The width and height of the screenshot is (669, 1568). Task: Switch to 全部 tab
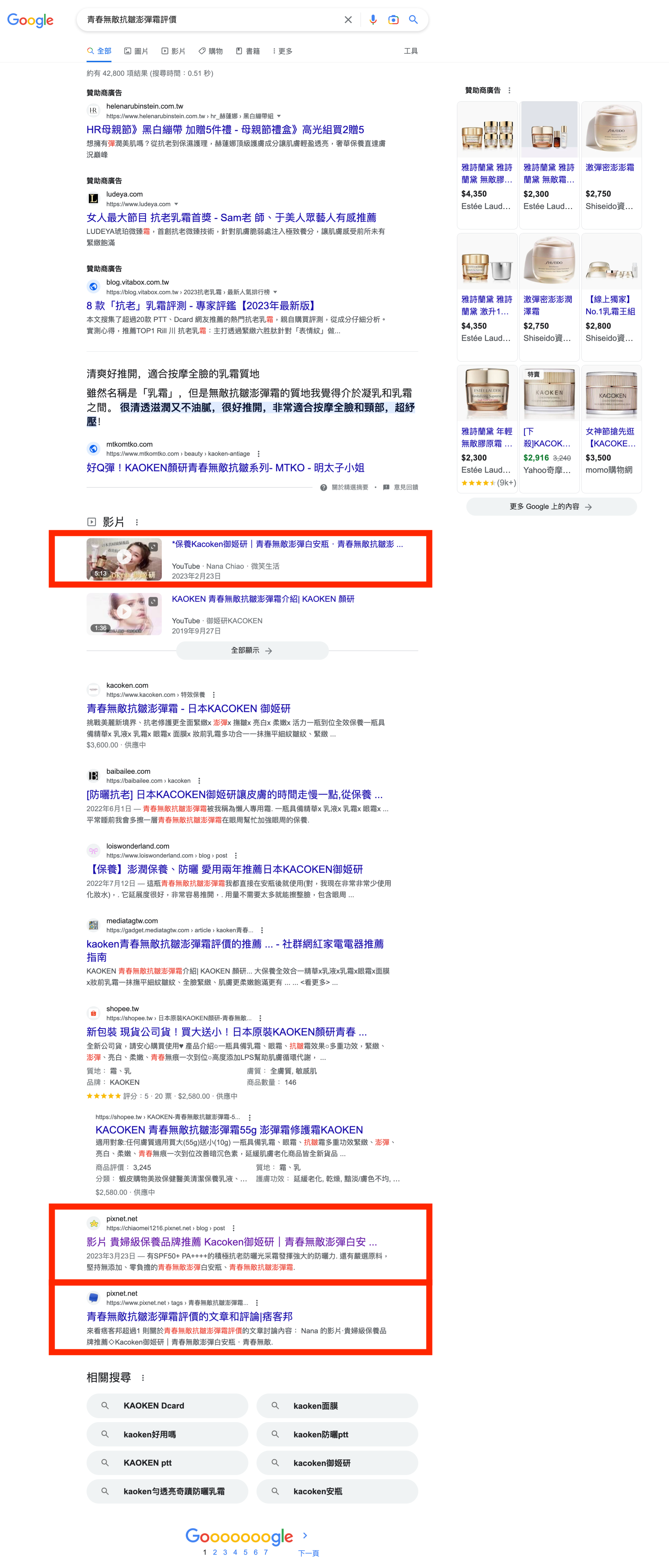[99, 51]
